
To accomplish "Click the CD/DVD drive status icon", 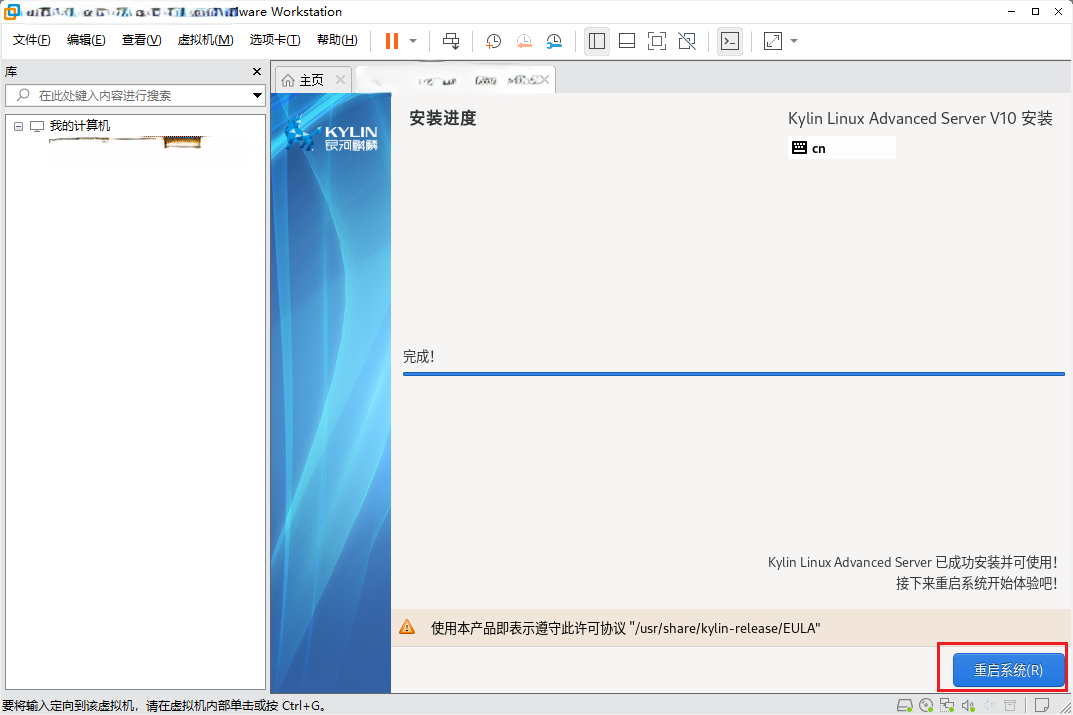I will (926, 705).
